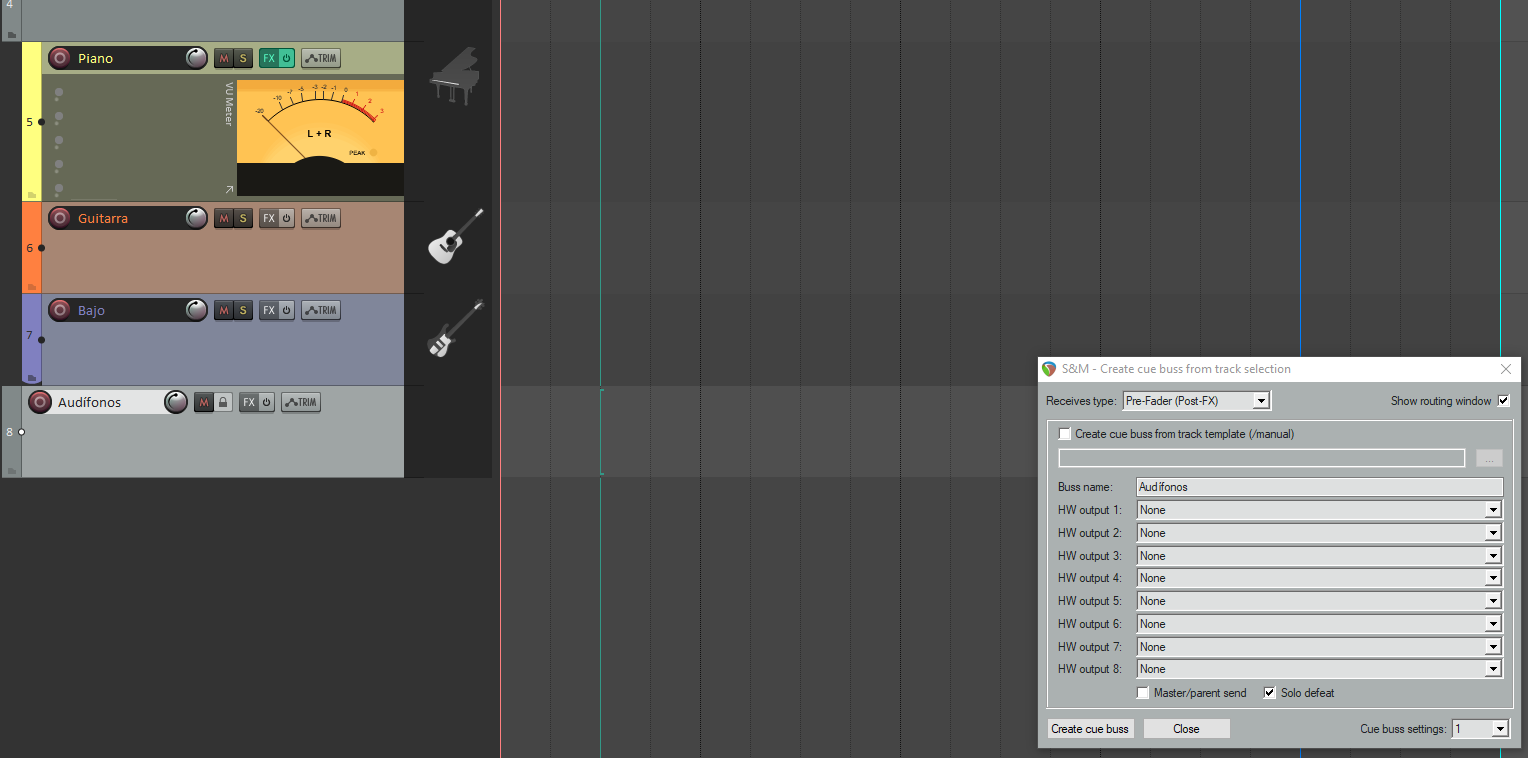Click the TRIM envelope button on Bajo
The image size is (1528, 758).
321,310
